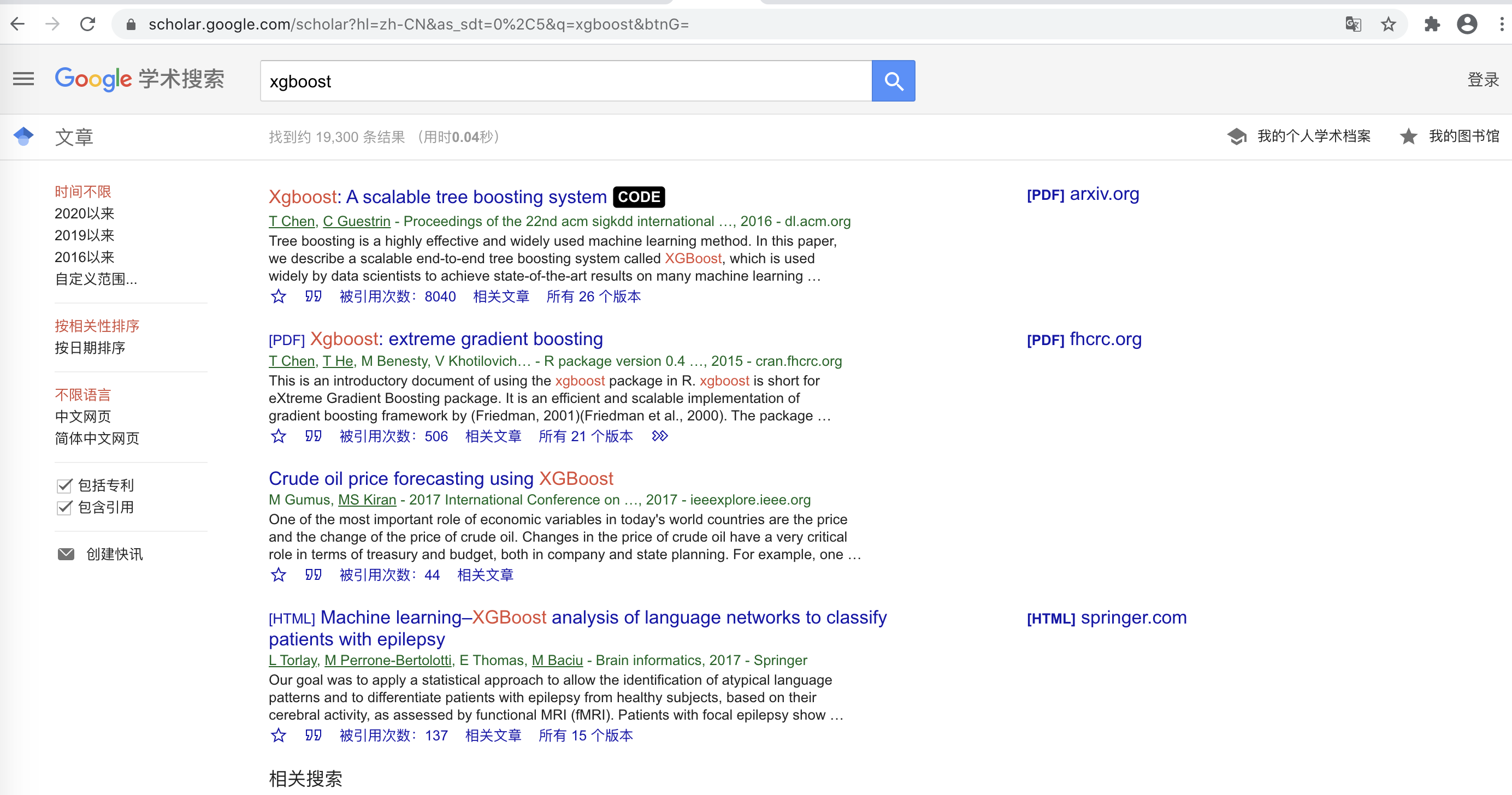Open the [PDF] fhcrc.org link
This screenshot has height=795, width=1512.
point(1084,339)
